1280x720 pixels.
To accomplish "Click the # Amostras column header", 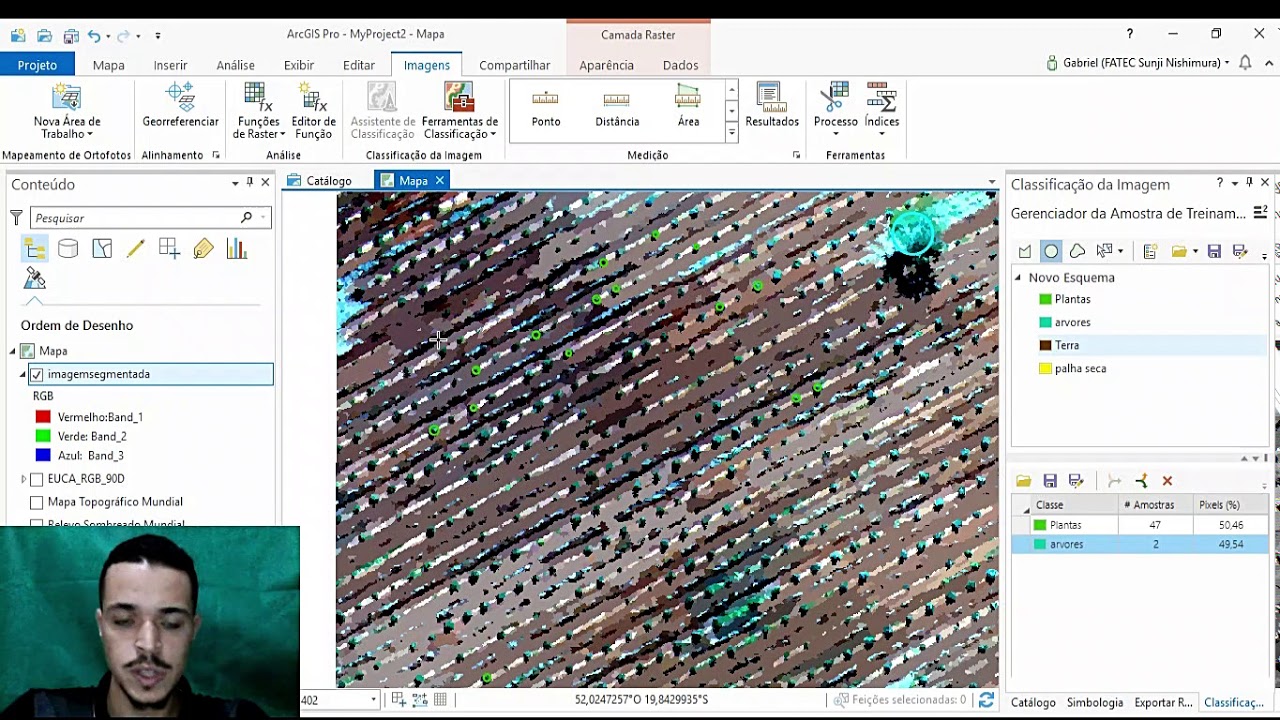I will click(1153, 505).
